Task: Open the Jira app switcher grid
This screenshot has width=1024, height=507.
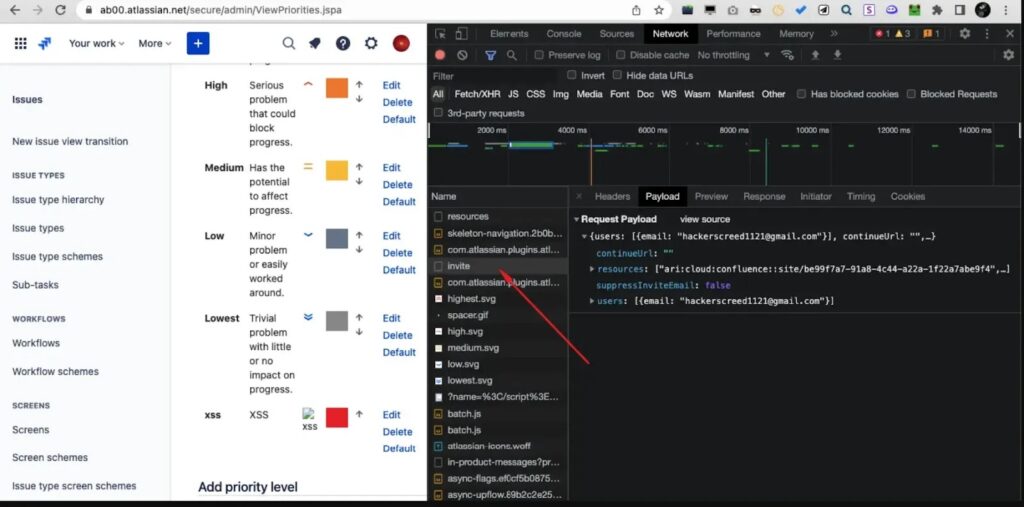Action: tap(20, 44)
